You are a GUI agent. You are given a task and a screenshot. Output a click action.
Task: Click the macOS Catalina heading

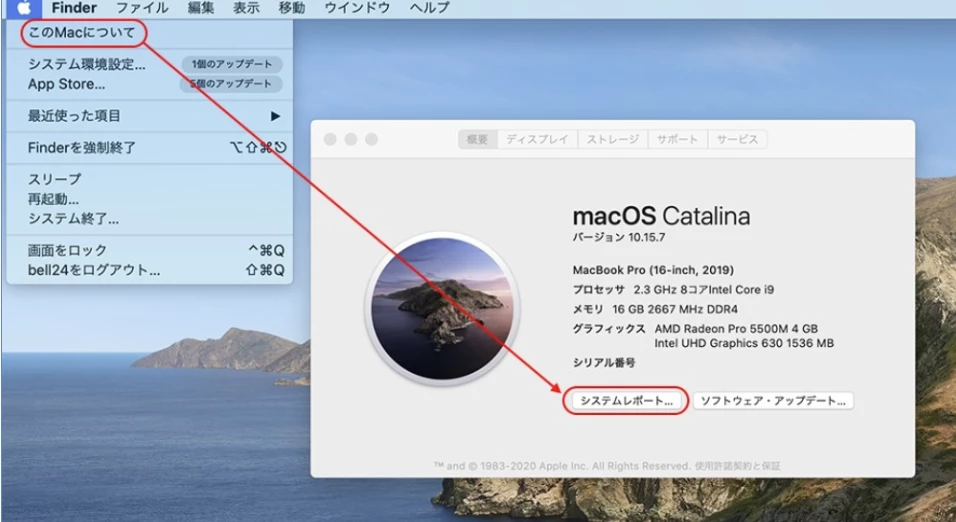pyautogui.click(x=662, y=216)
